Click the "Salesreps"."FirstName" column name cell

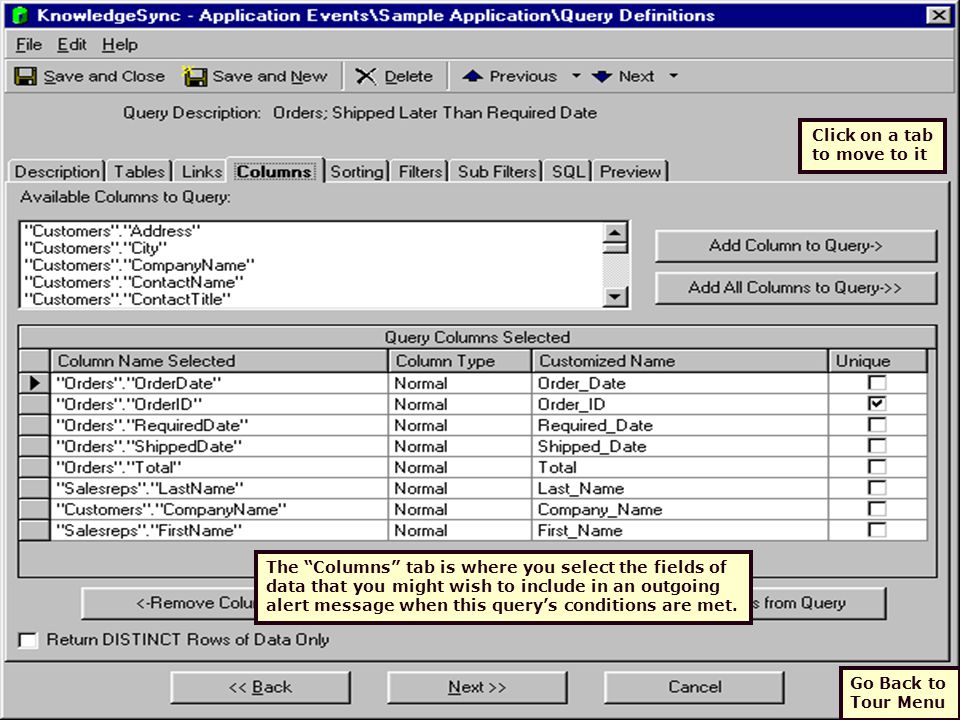click(x=219, y=530)
